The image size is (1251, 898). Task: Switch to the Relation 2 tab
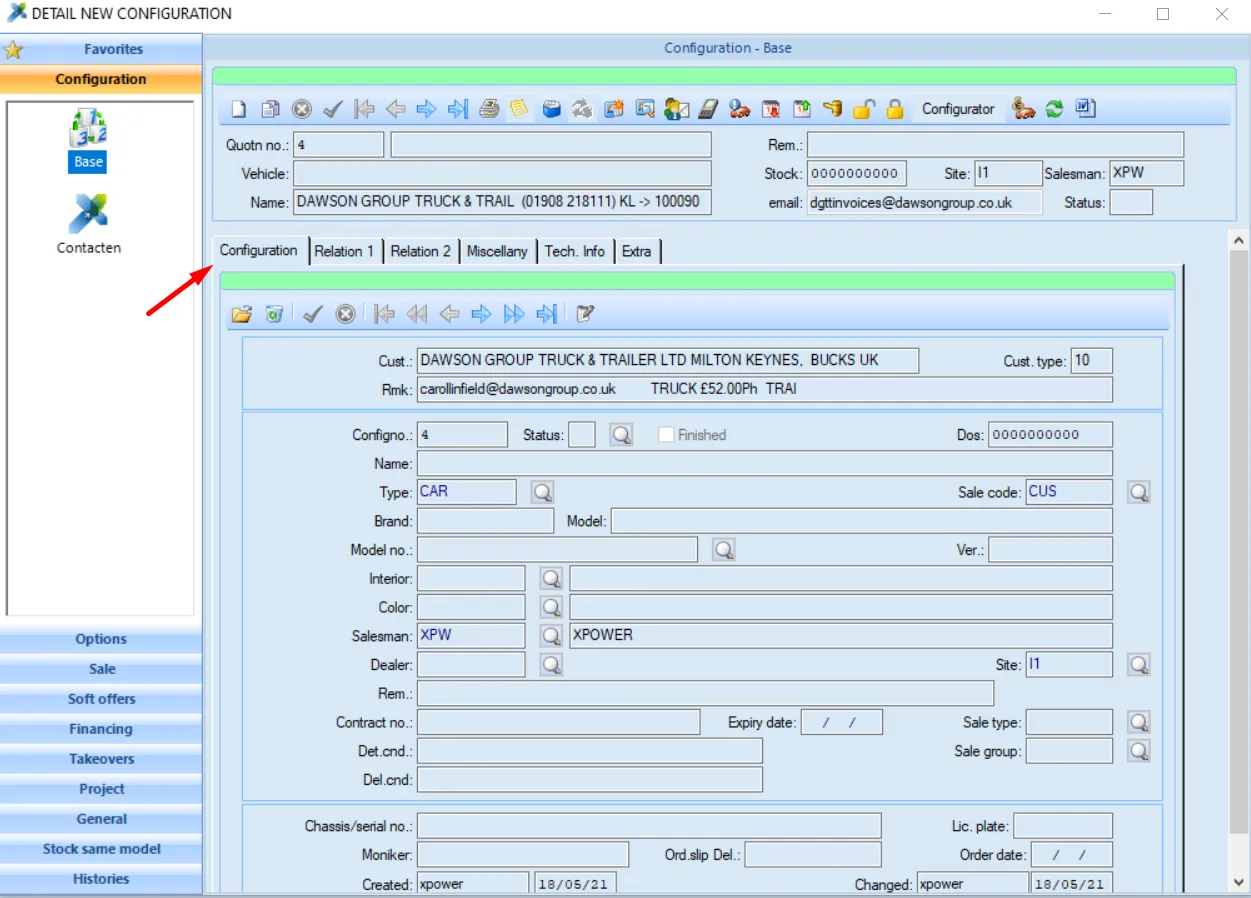420,251
